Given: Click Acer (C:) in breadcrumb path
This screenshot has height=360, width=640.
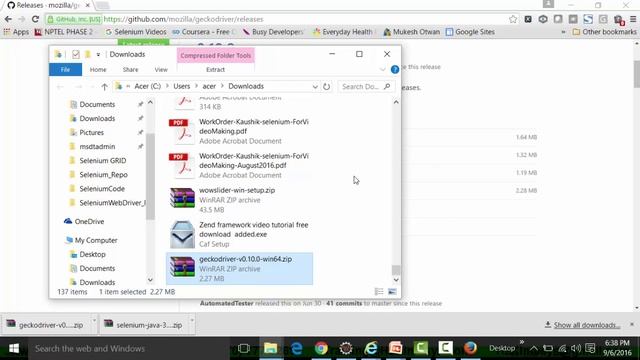Looking at the screenshot, I should point(148,87).
